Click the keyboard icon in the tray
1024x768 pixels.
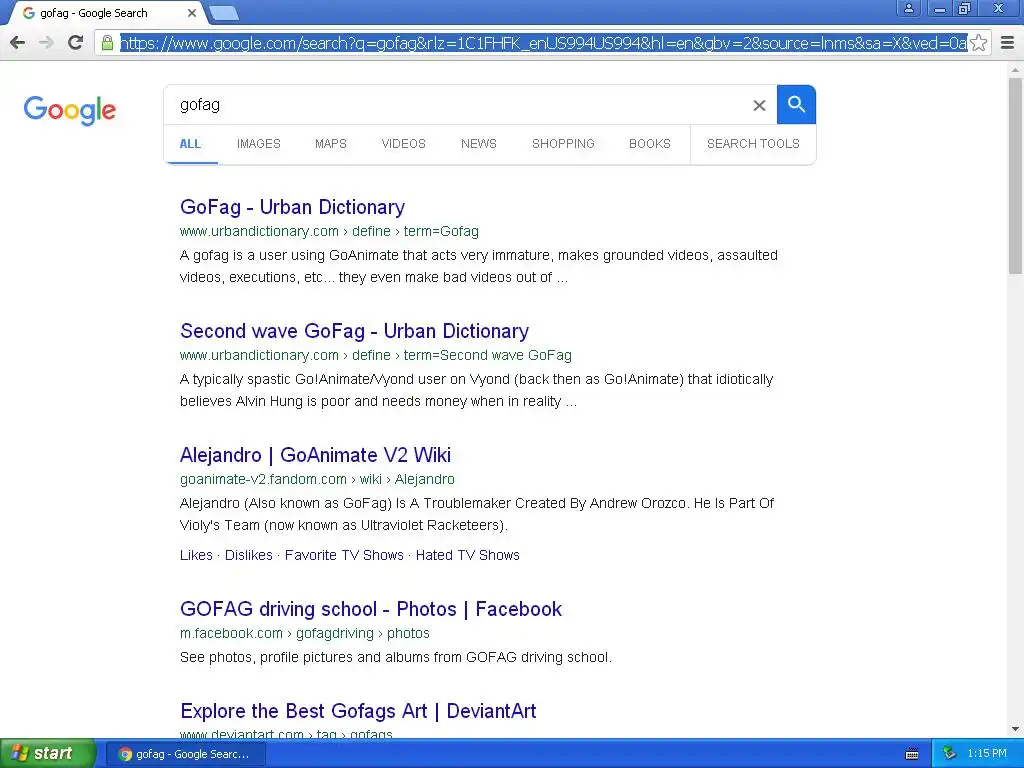pyautogui.click(x=912, y=754)
